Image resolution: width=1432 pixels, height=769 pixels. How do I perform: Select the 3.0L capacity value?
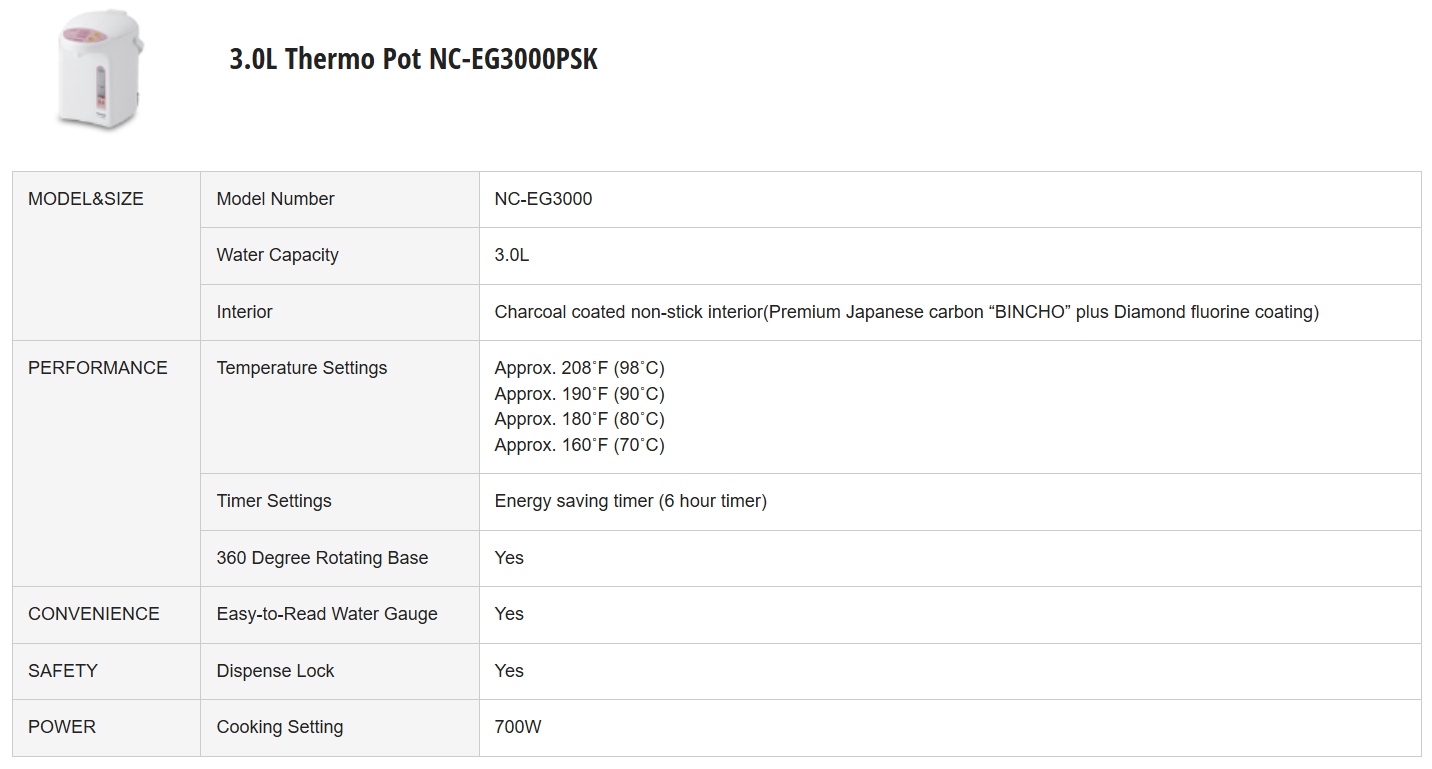pyautogui.click(x=512, y=255)
